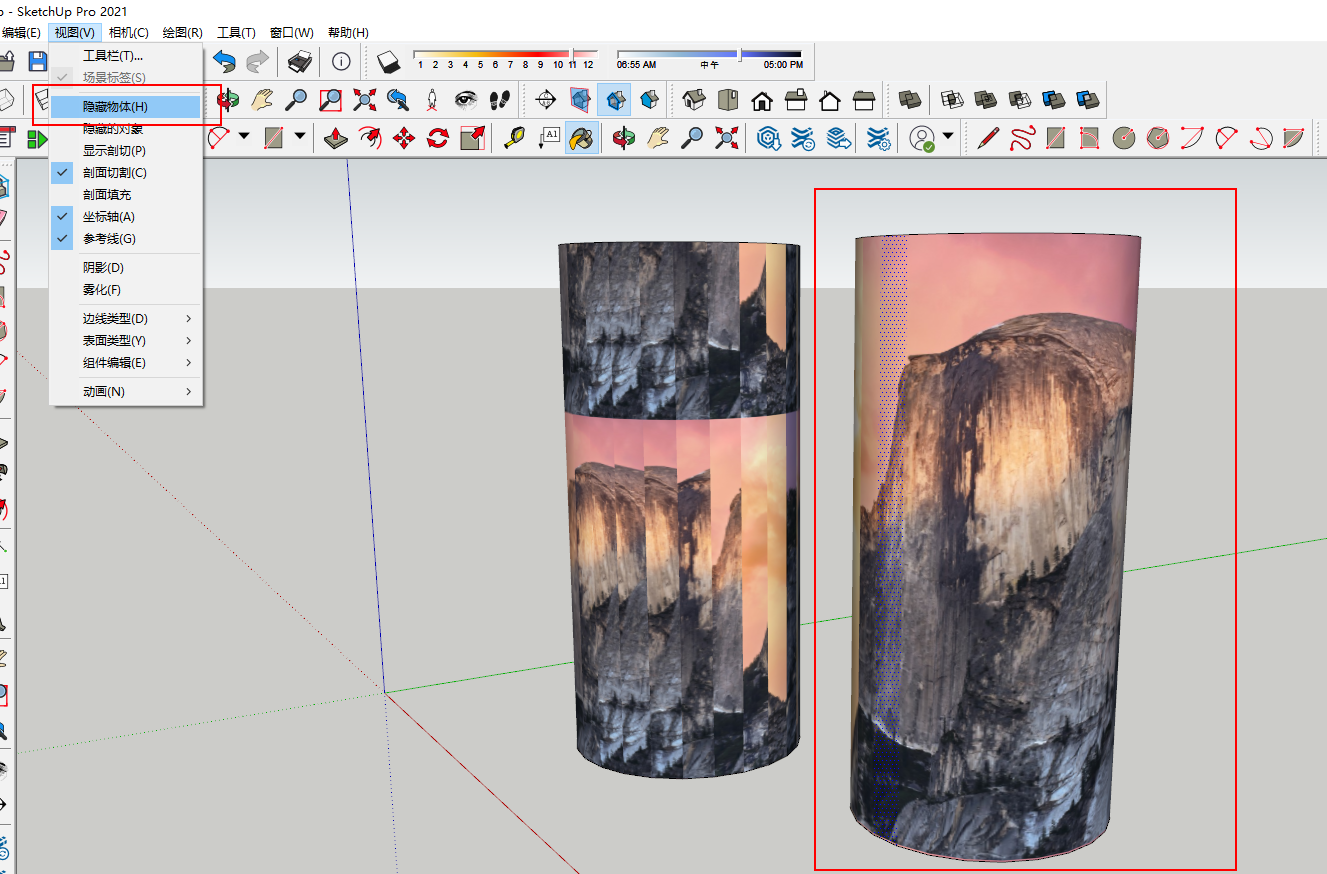Uncheck 参考线(G) guides option
The width and height of the screenshot is (1327, 874).
[126, 239]
